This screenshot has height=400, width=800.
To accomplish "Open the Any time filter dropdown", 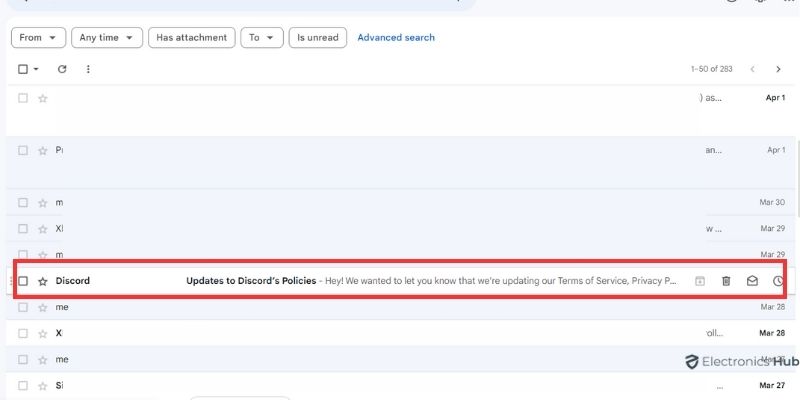I will point(107,38).
